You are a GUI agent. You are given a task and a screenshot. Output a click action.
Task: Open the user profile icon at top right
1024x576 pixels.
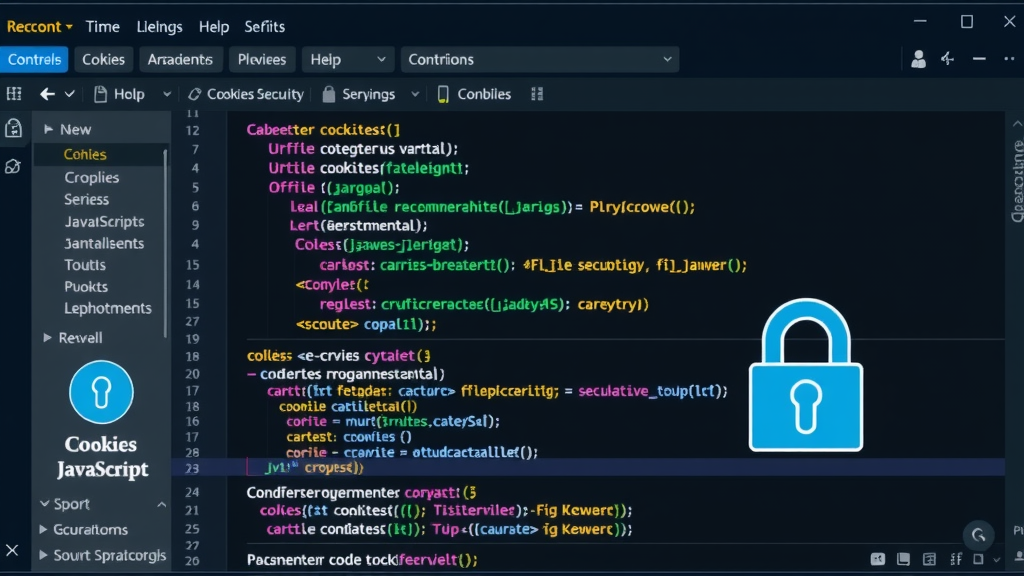918,59
